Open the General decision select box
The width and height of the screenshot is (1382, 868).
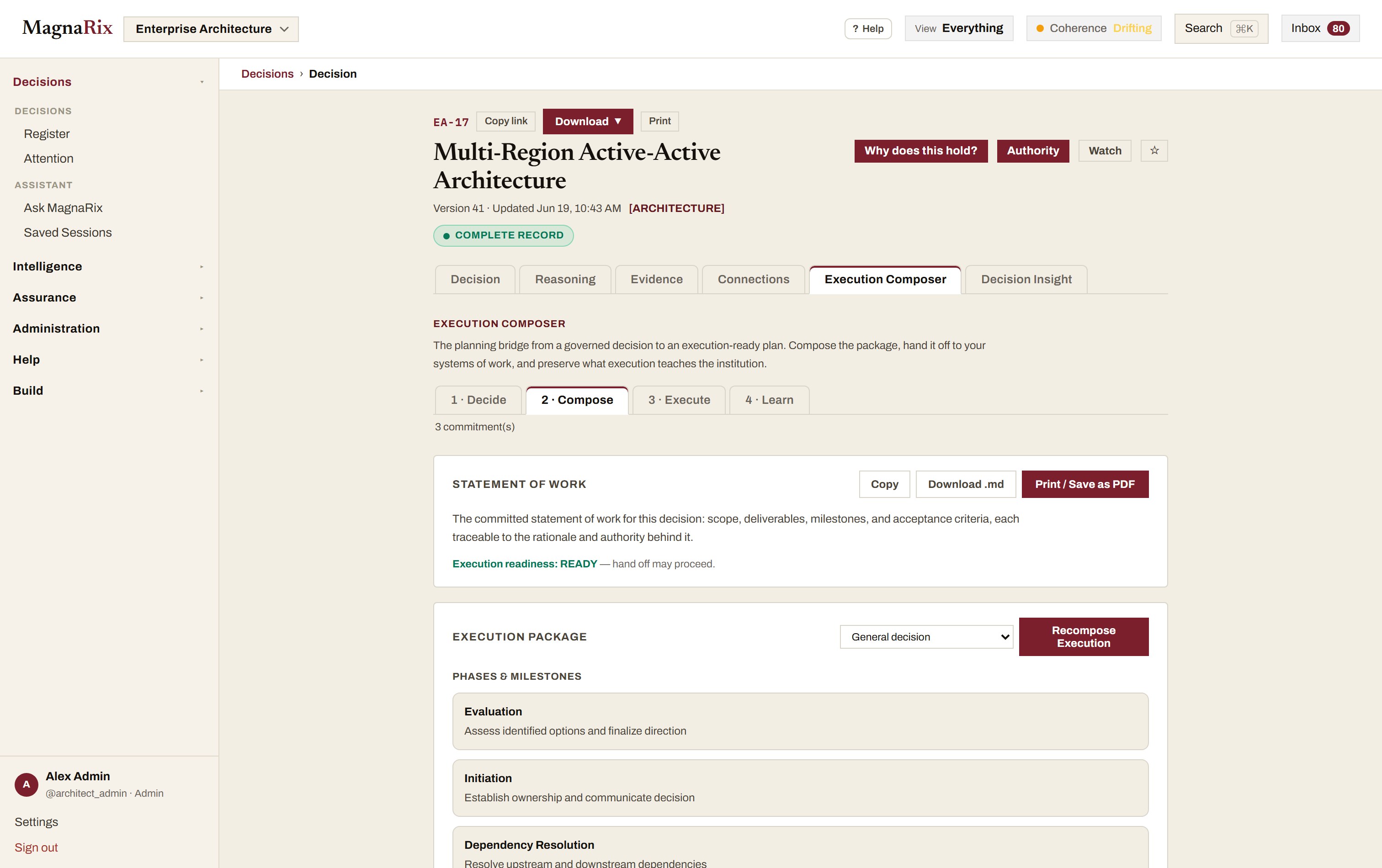(x=926, y=637)
